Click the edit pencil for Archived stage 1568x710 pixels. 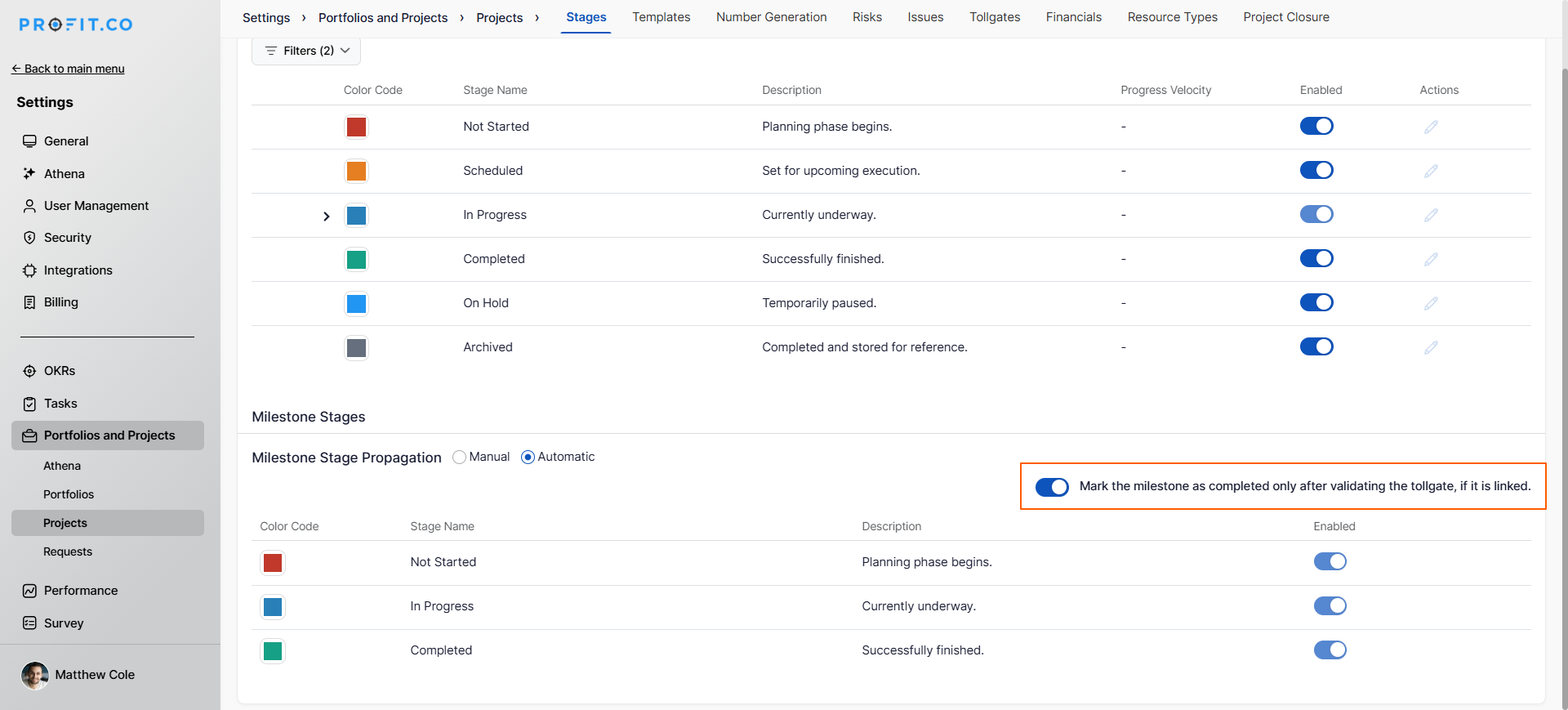pos(1431,347)
